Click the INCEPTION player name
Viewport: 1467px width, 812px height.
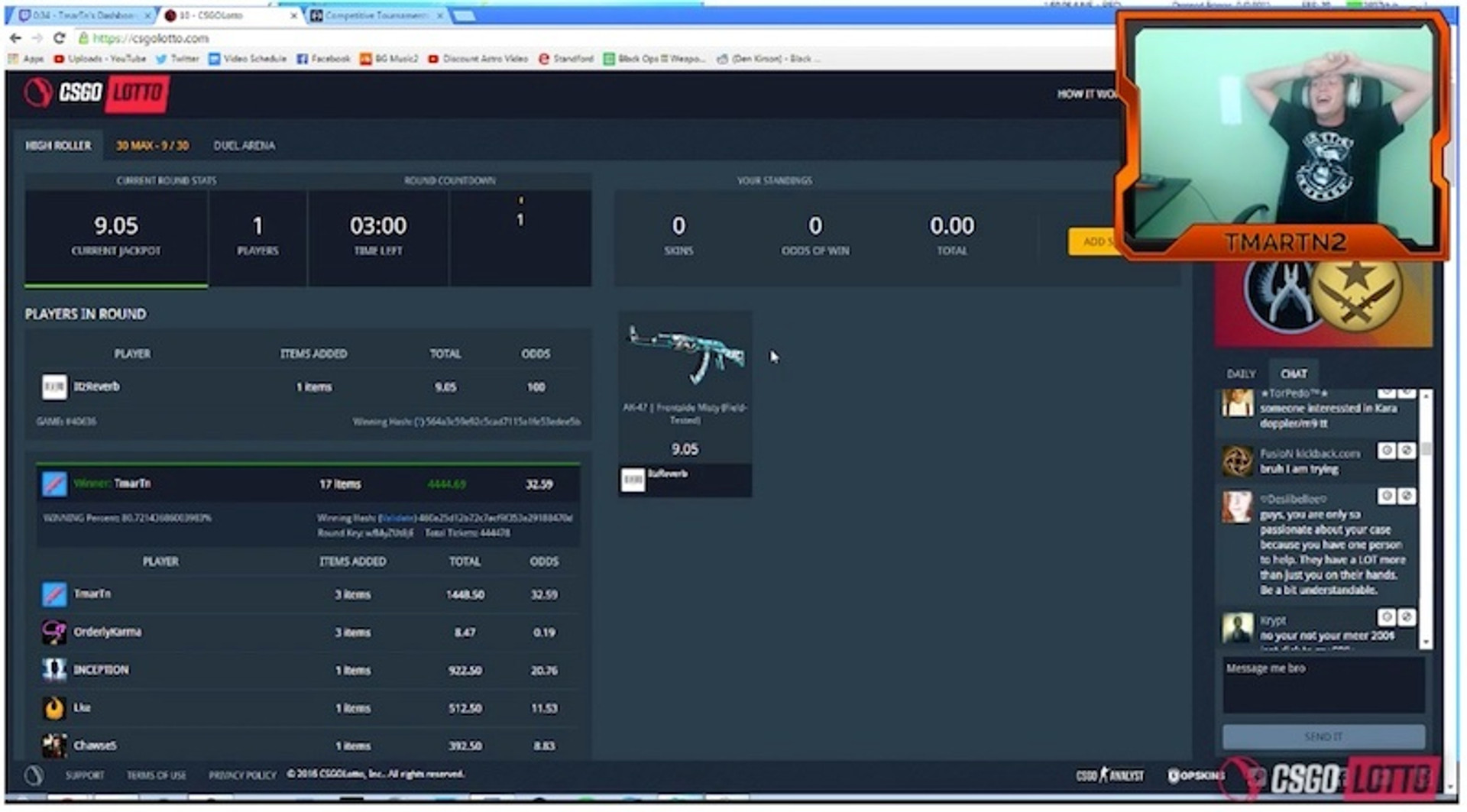pyautogui.click(x=101, y=670)
